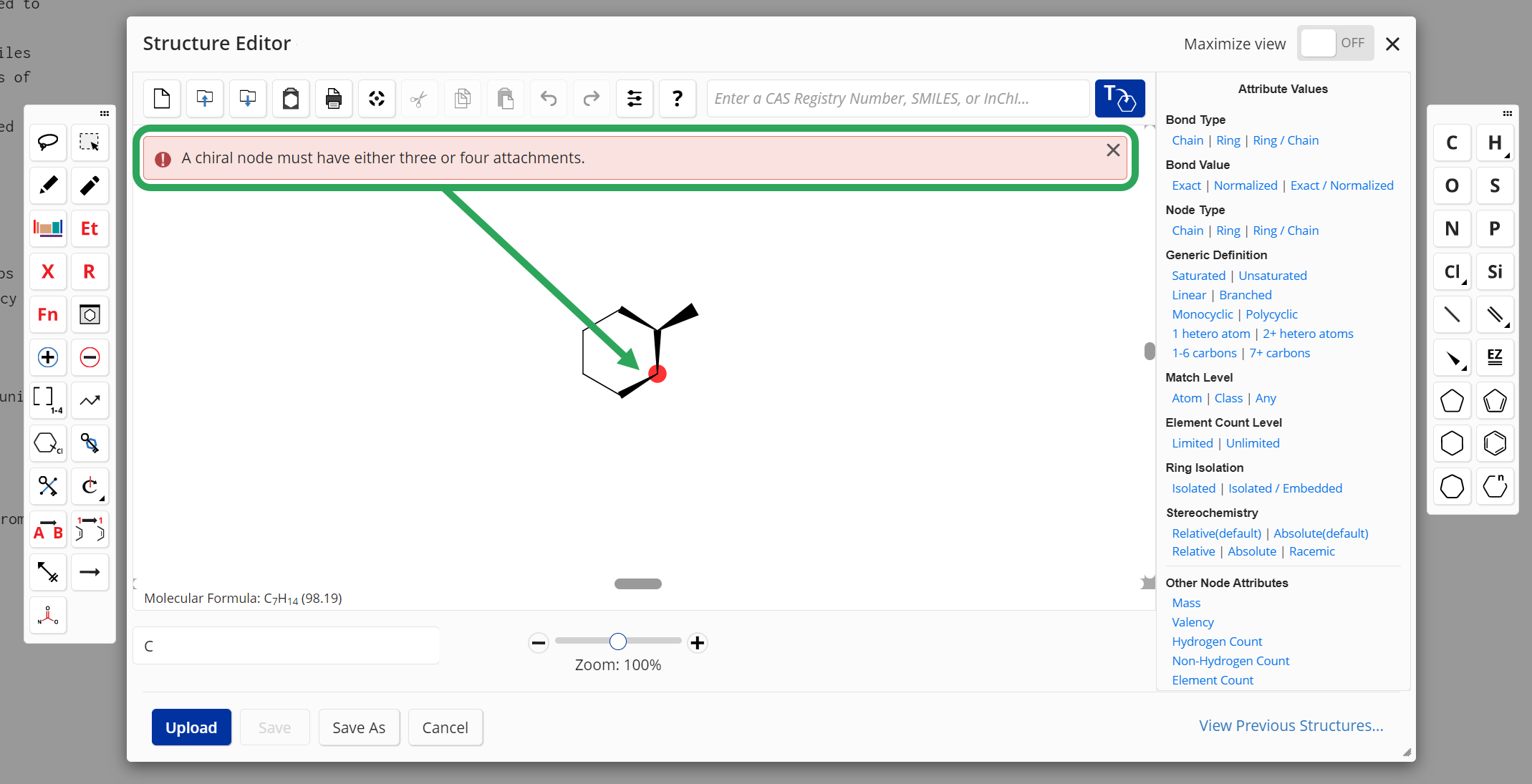This screenshot has width=1532, height=784.
Task: Select the benzene ring template
Action: point(1495,443)
